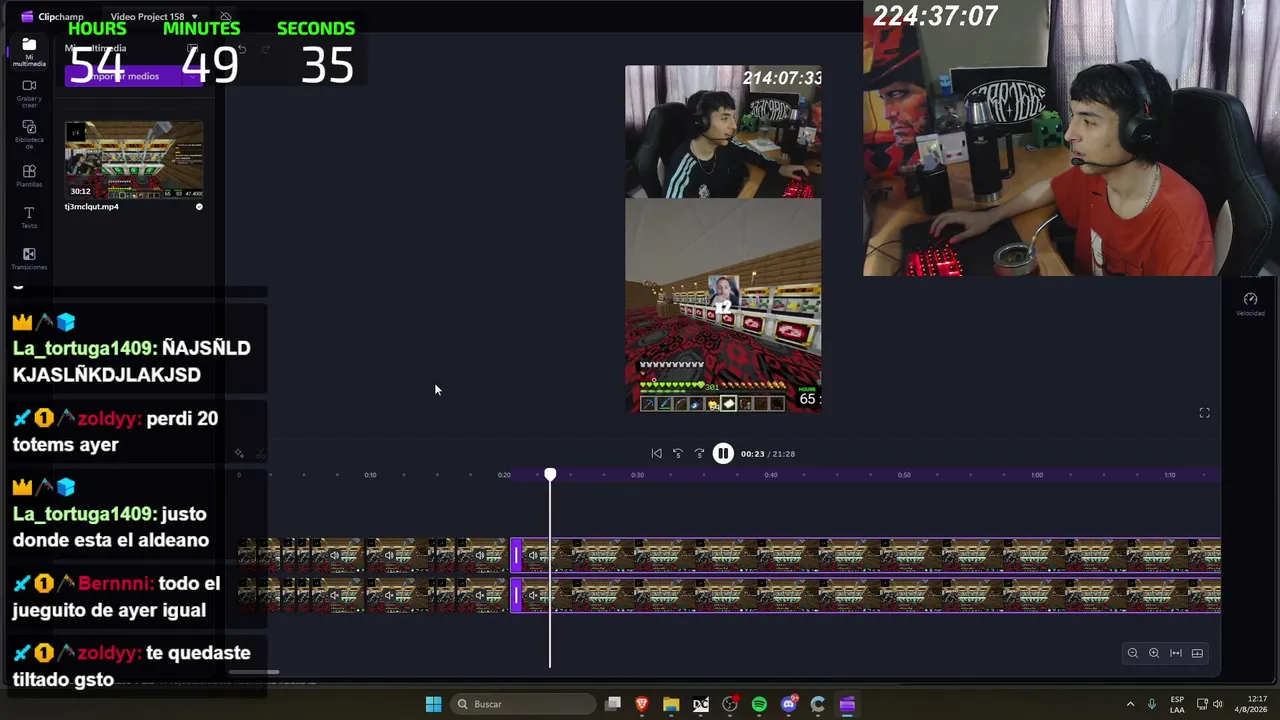Open the volume control in system tray
The image size is (1280, 720).
click(1218, 704)
